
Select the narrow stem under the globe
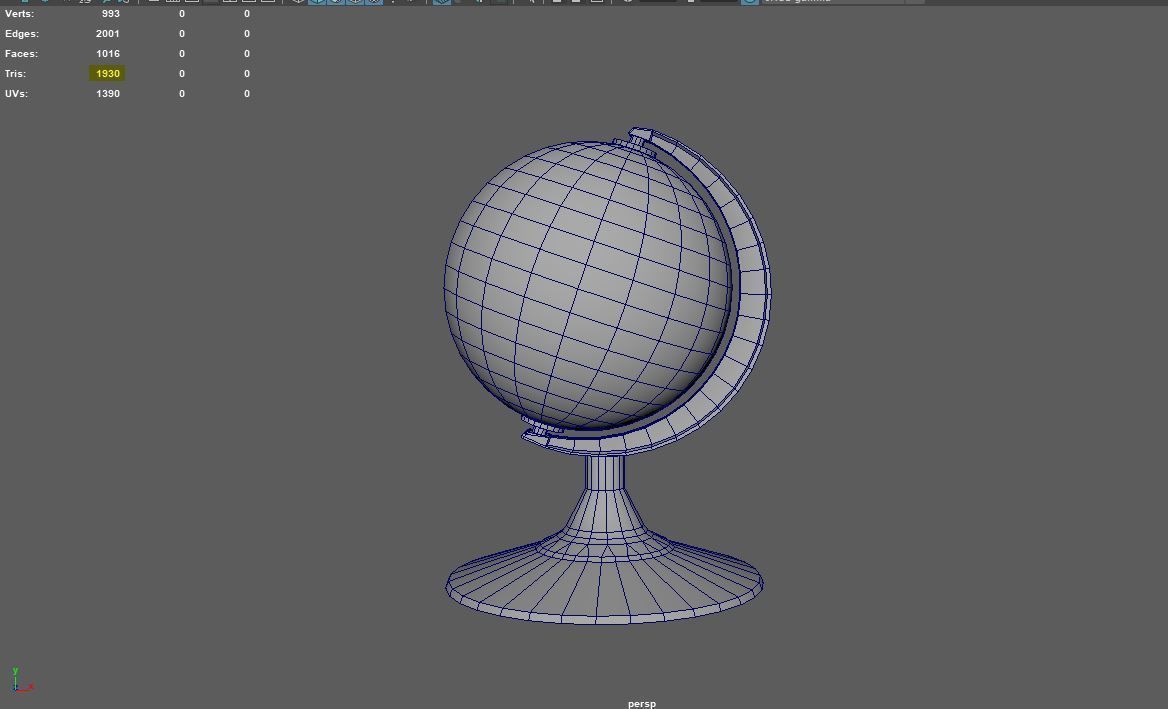[x=604, y=473]
